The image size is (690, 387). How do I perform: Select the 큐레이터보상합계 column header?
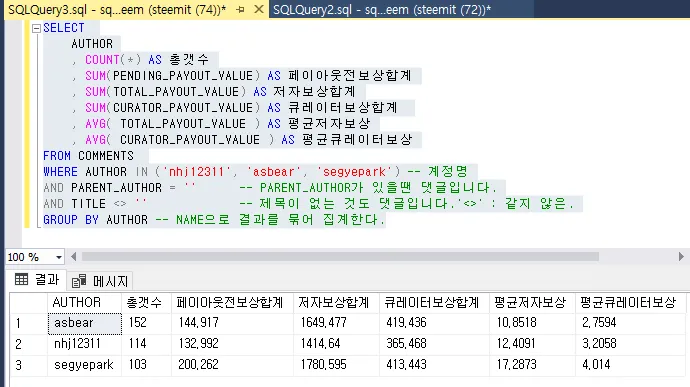pyautogui.click(x=434, y=302)
